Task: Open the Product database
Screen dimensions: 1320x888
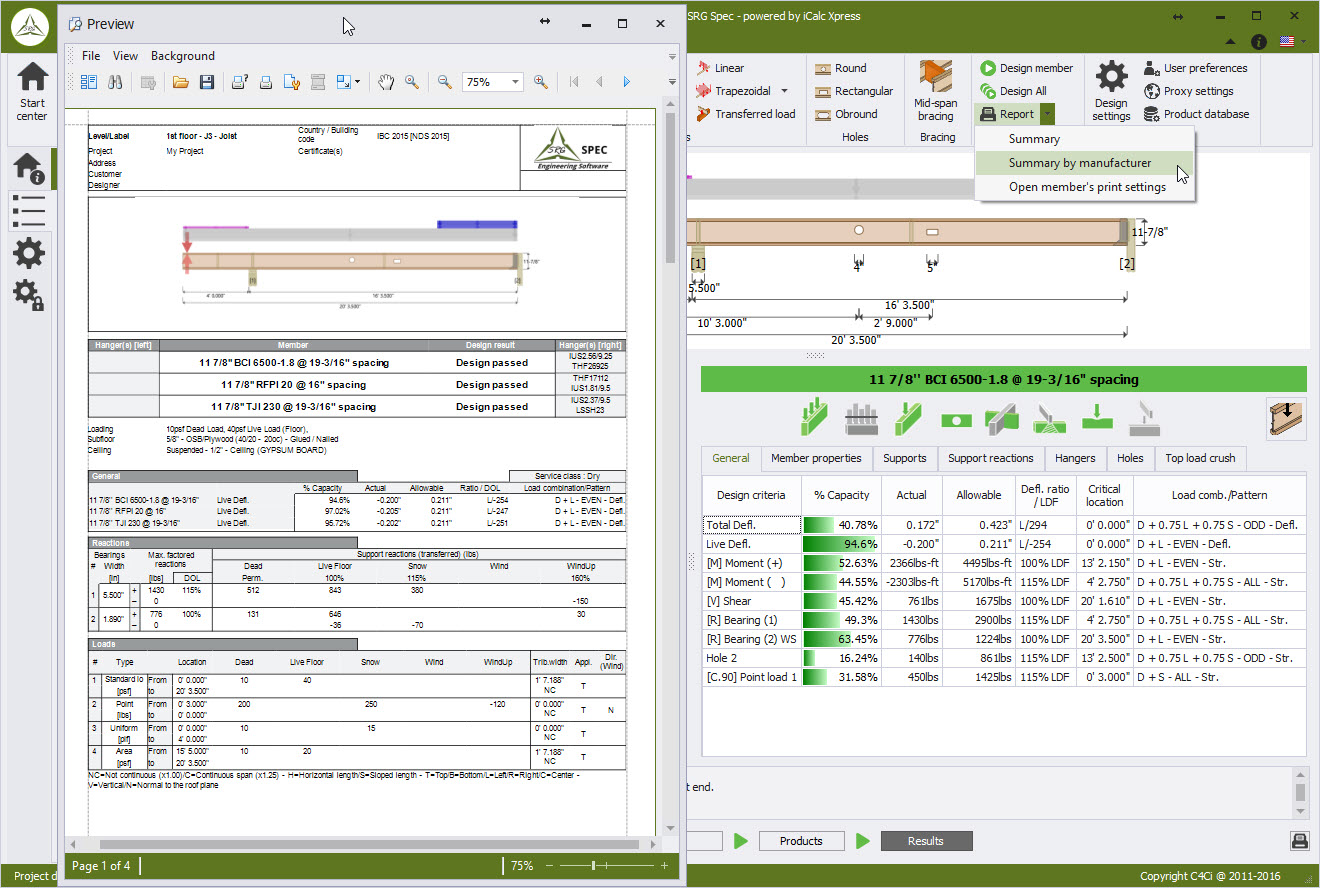Action: click(x=1196, y=114)
